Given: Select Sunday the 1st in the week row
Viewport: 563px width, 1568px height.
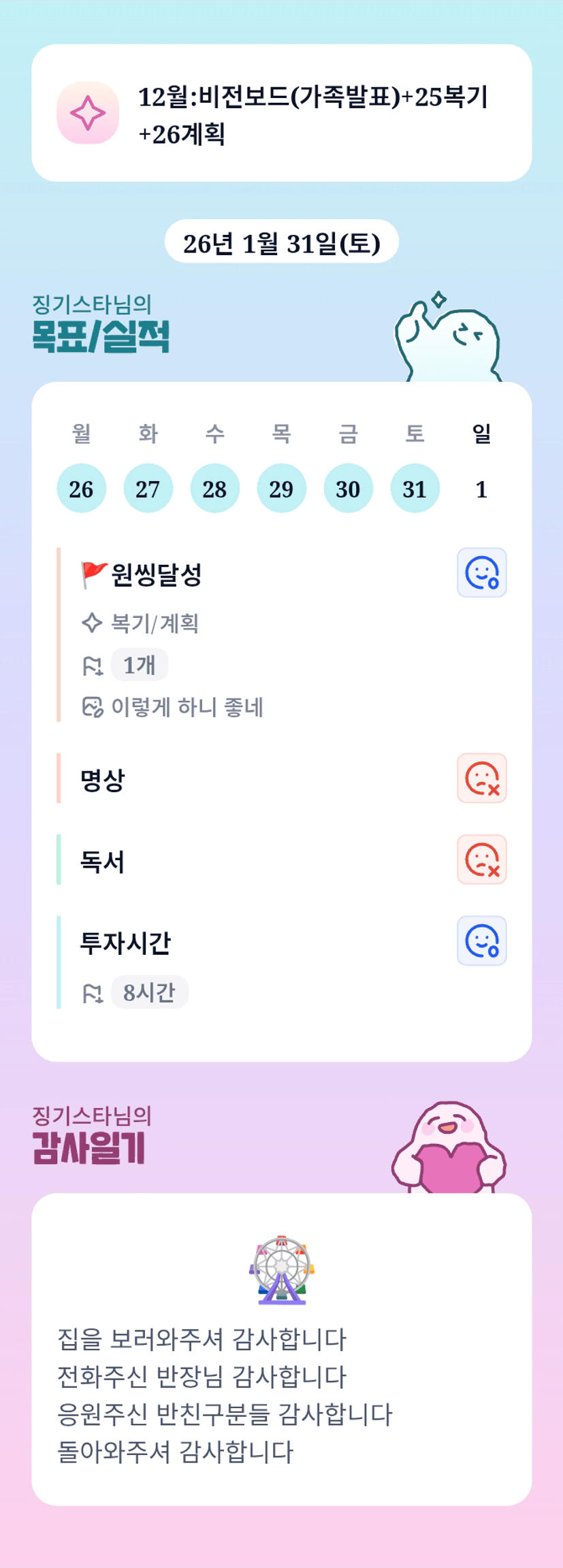Looking at the screenshot, I should tap(481, 489).
